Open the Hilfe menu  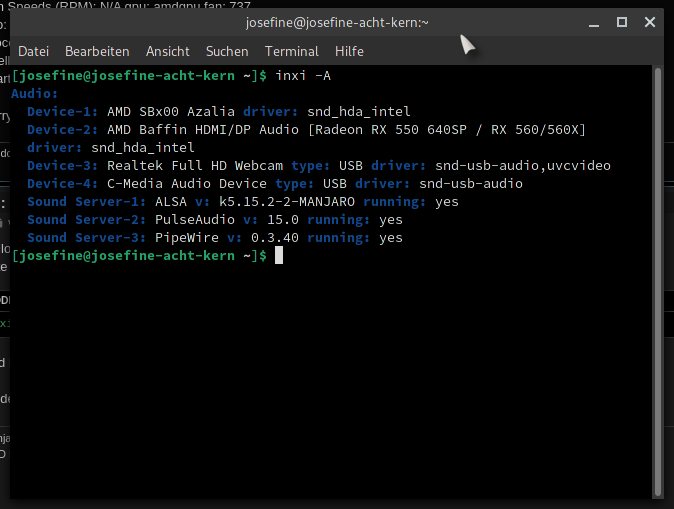coord(349,51)
